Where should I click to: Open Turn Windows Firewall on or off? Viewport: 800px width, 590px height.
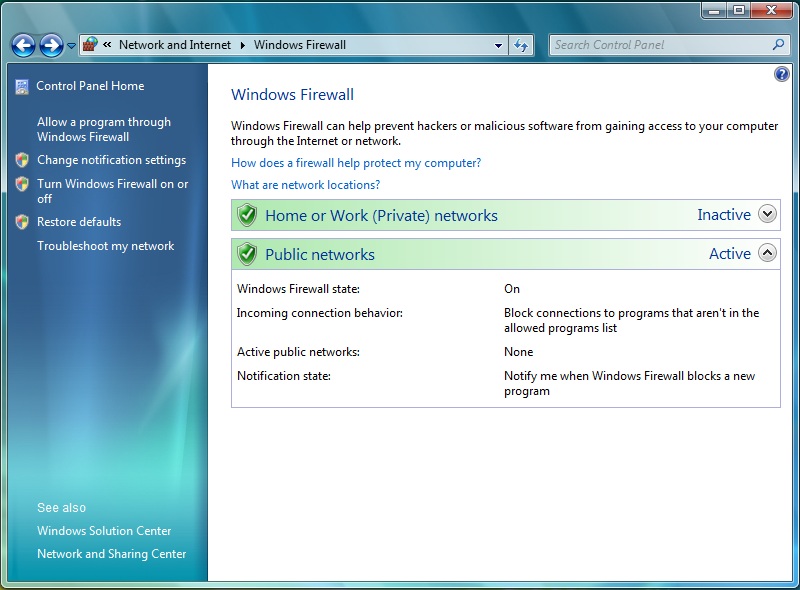pyautogui.click(x=112, y=191)
